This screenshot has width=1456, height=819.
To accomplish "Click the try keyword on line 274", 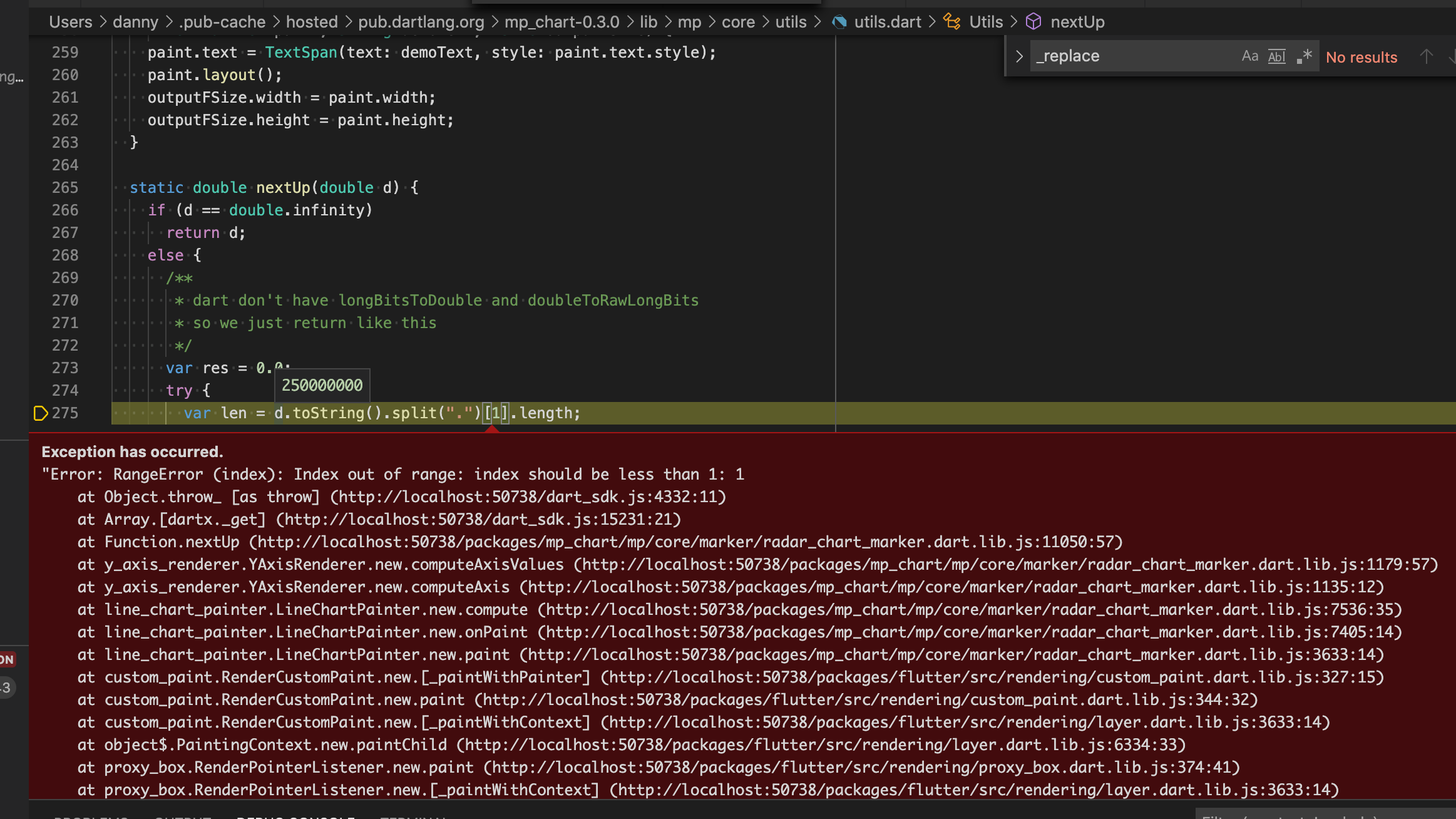I will point(179,391).
